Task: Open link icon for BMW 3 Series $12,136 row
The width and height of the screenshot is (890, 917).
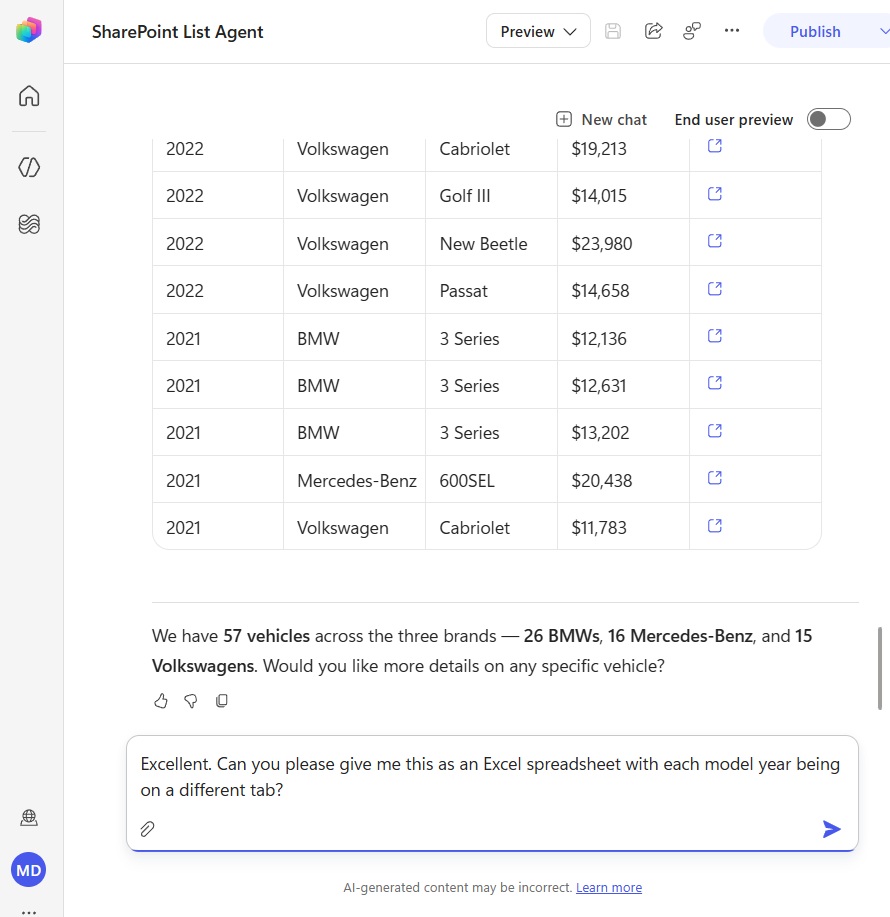Action: pos(715,335)
